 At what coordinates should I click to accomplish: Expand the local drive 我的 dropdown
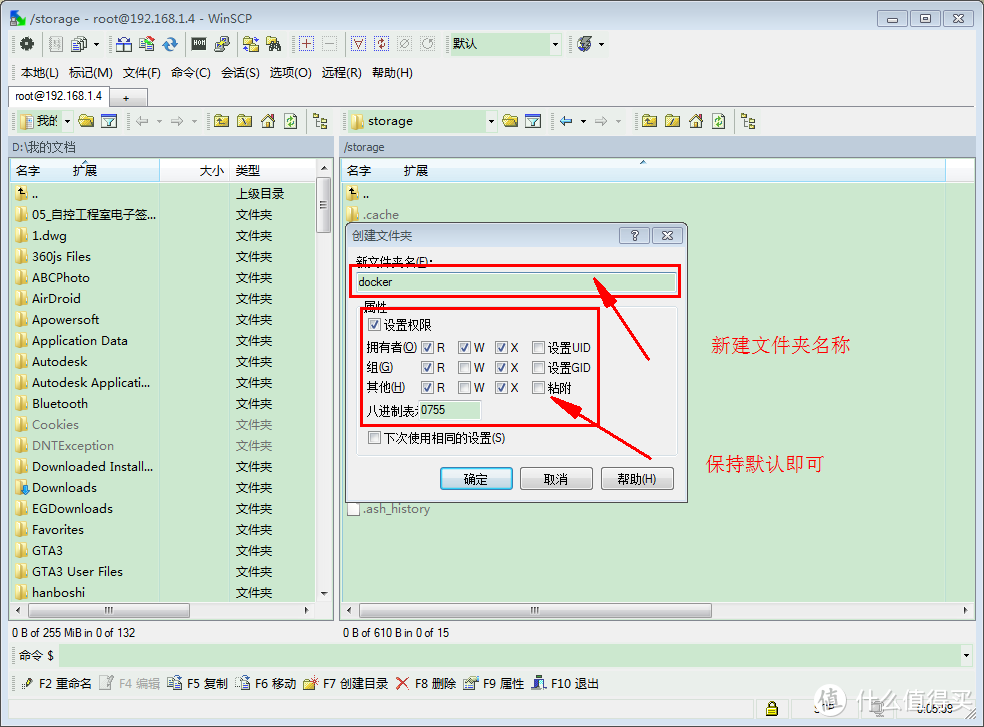[x=67, y=121]
